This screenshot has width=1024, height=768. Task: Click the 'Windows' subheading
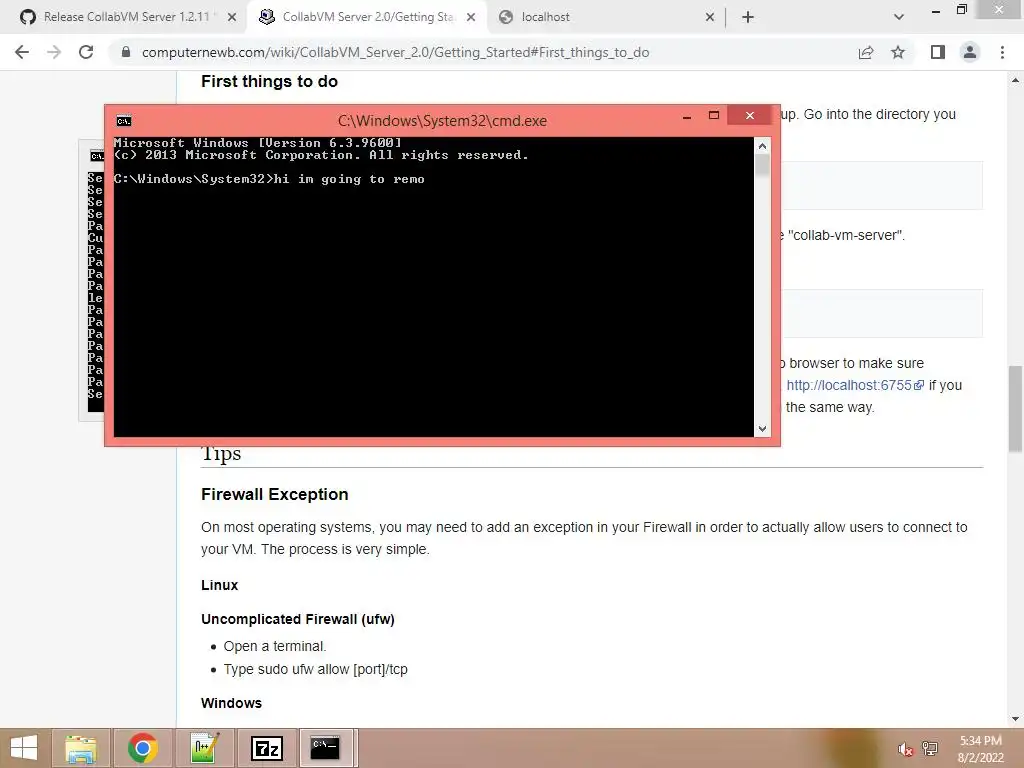(231, 703)
